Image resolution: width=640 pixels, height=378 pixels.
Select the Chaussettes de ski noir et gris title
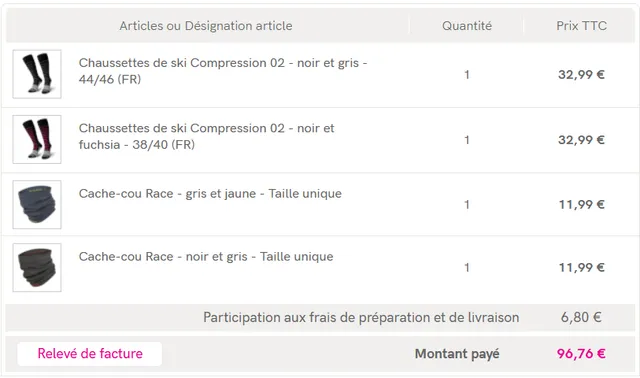pyautogui.click(x=223, y=71)
